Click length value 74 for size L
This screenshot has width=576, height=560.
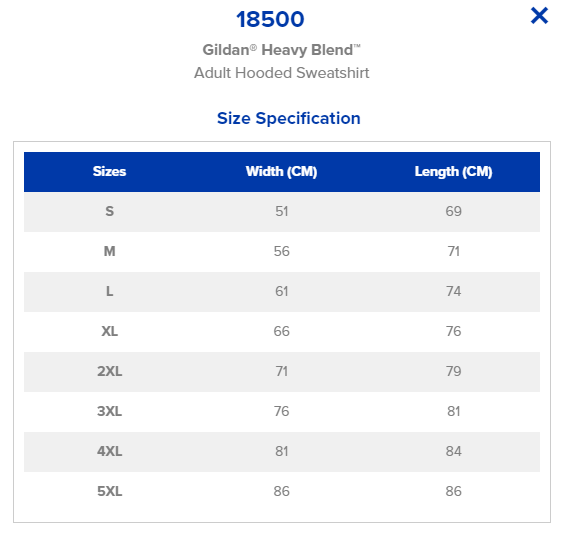453,291
